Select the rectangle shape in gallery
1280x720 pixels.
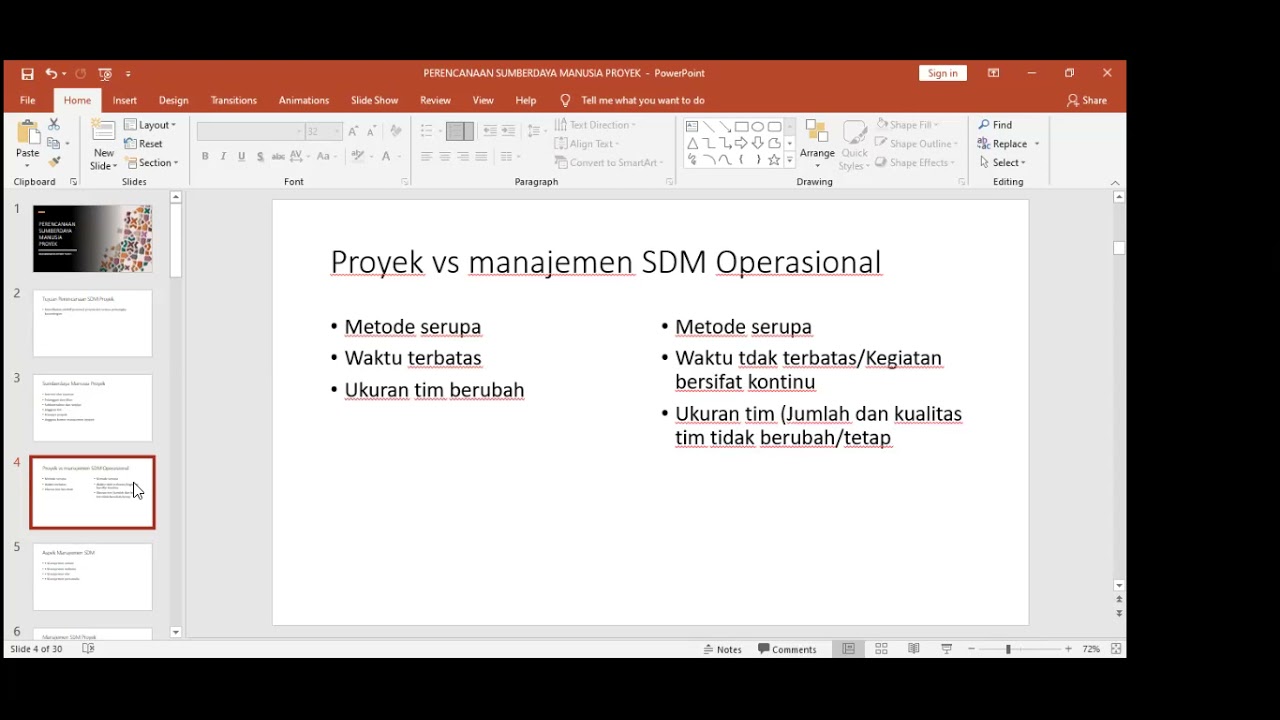pos(741,127)
